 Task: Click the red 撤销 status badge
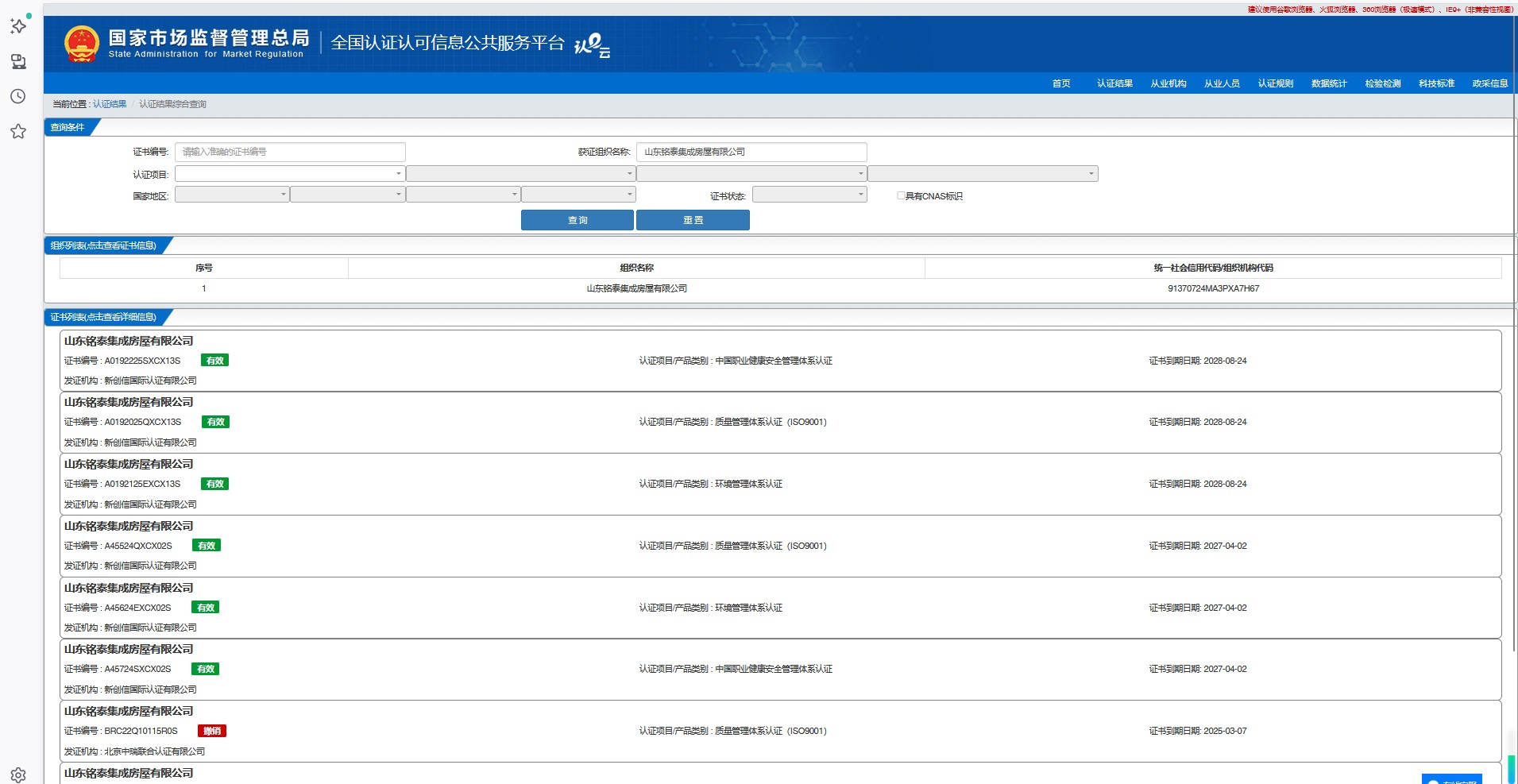[x=212, y=731]
